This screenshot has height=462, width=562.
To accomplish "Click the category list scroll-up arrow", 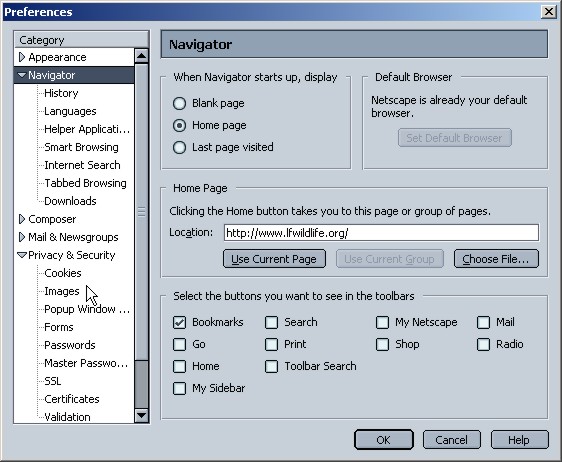I will (x=142, y=56).
